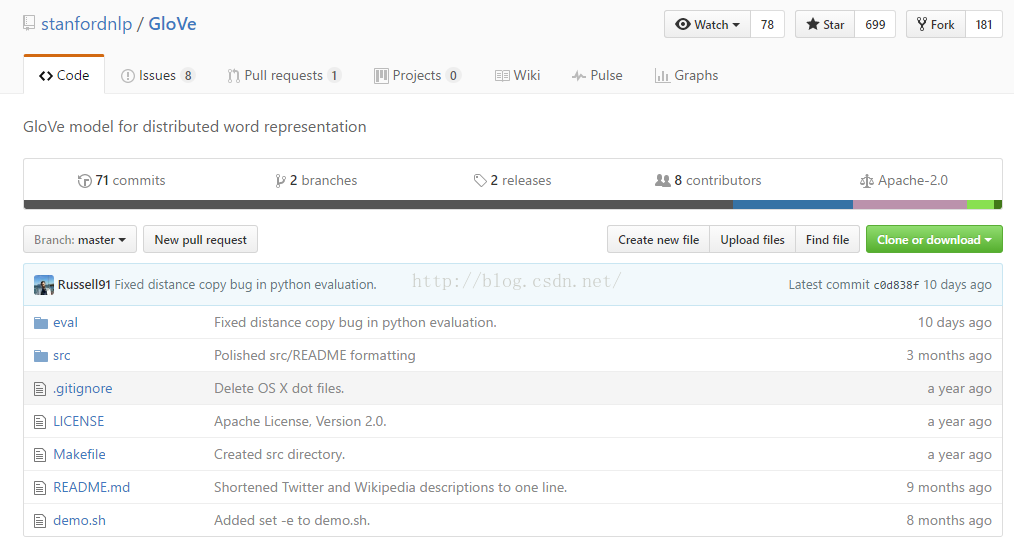Open the Pull requests tab
The image size is (1014, 541).
tap(283, 76)
